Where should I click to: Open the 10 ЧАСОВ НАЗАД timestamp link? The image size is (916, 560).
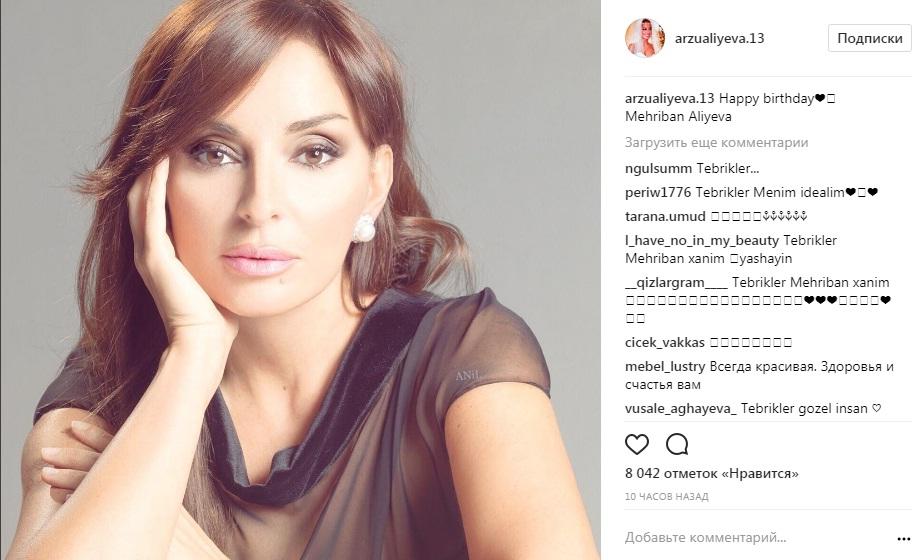[x=667, y=496]
